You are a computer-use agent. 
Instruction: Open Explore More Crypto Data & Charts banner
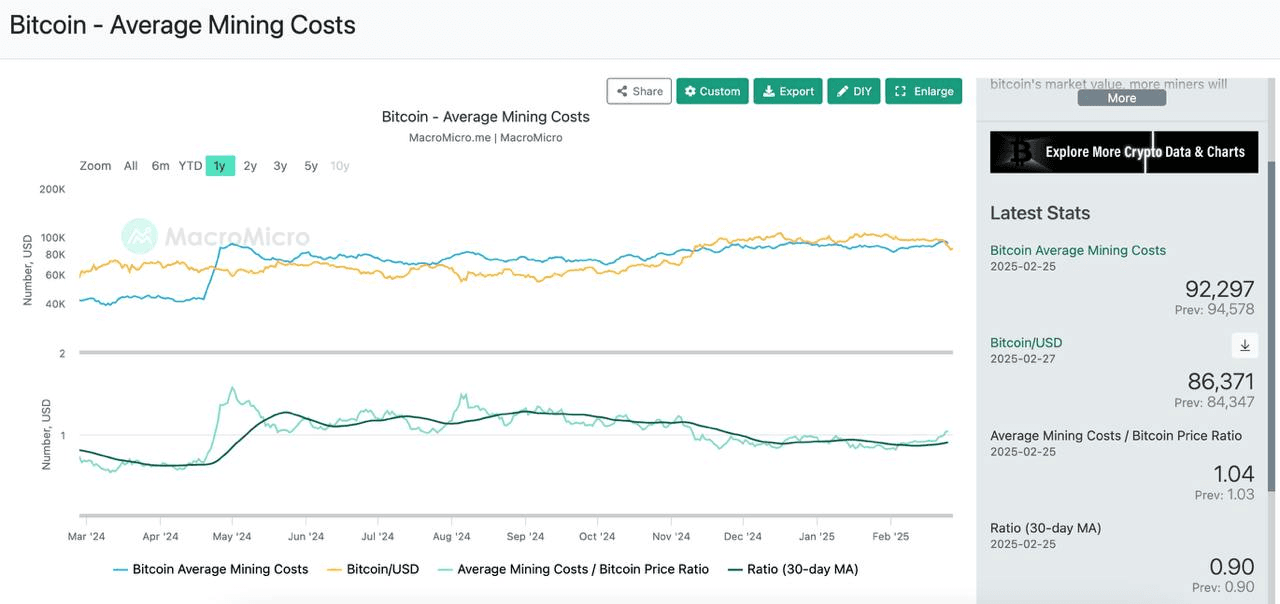[x=1124, y=152]
